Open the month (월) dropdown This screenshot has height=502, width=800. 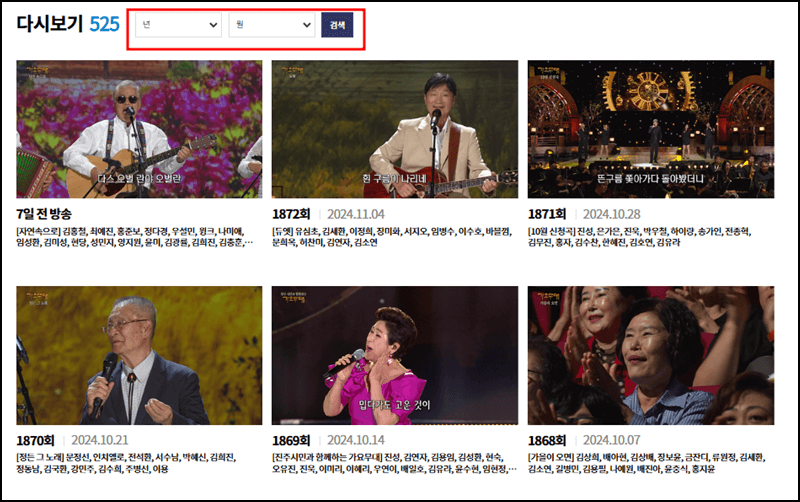(271, 24)
